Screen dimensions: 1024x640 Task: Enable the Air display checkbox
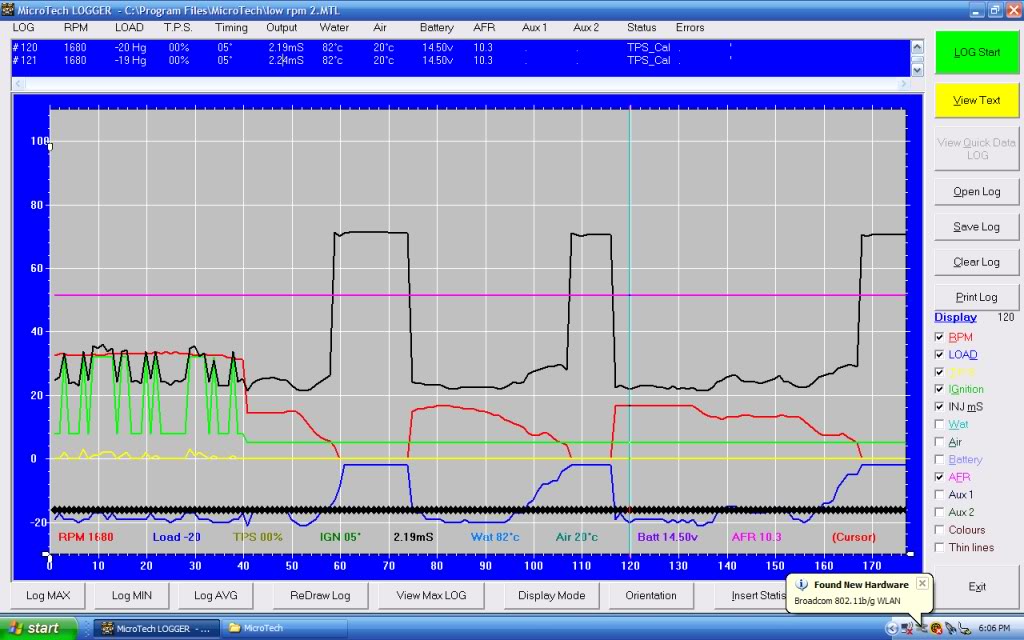pos(939,442)
